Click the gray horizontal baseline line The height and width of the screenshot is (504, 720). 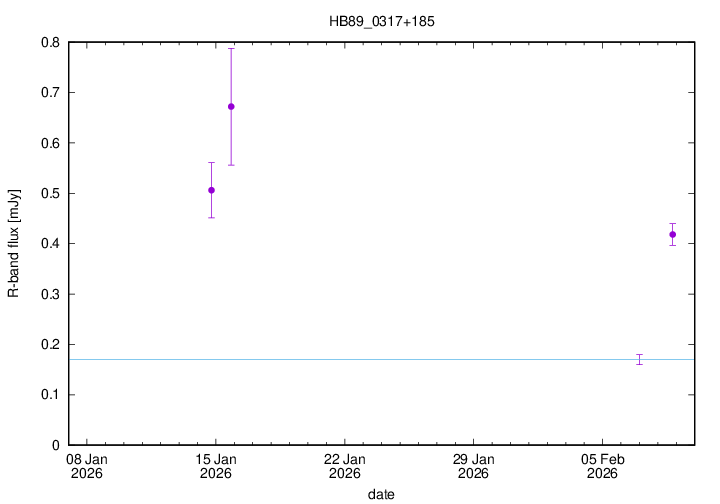[x=400, y=359]
